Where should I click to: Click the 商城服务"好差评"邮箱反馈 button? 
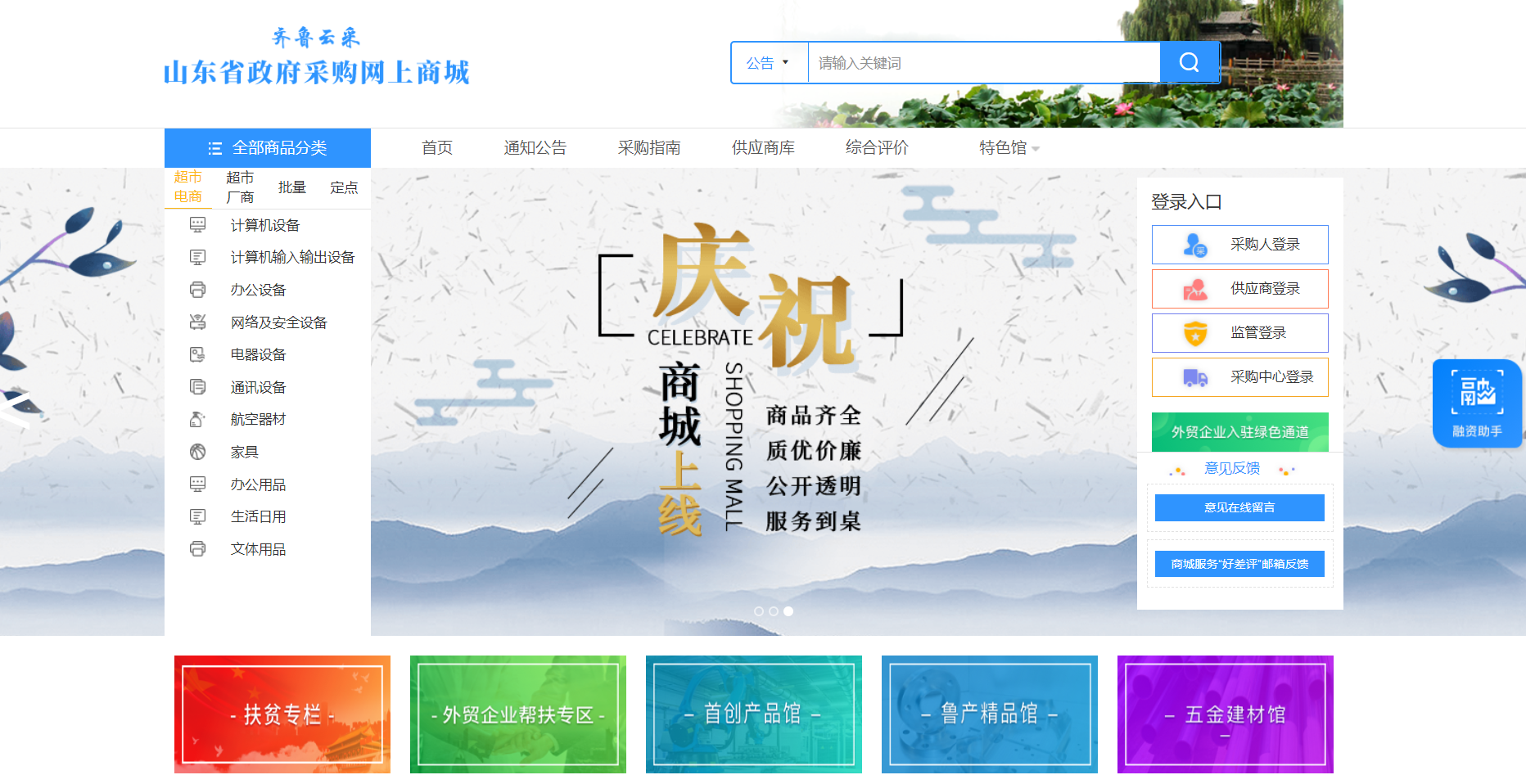click(x=1239, y=564)
